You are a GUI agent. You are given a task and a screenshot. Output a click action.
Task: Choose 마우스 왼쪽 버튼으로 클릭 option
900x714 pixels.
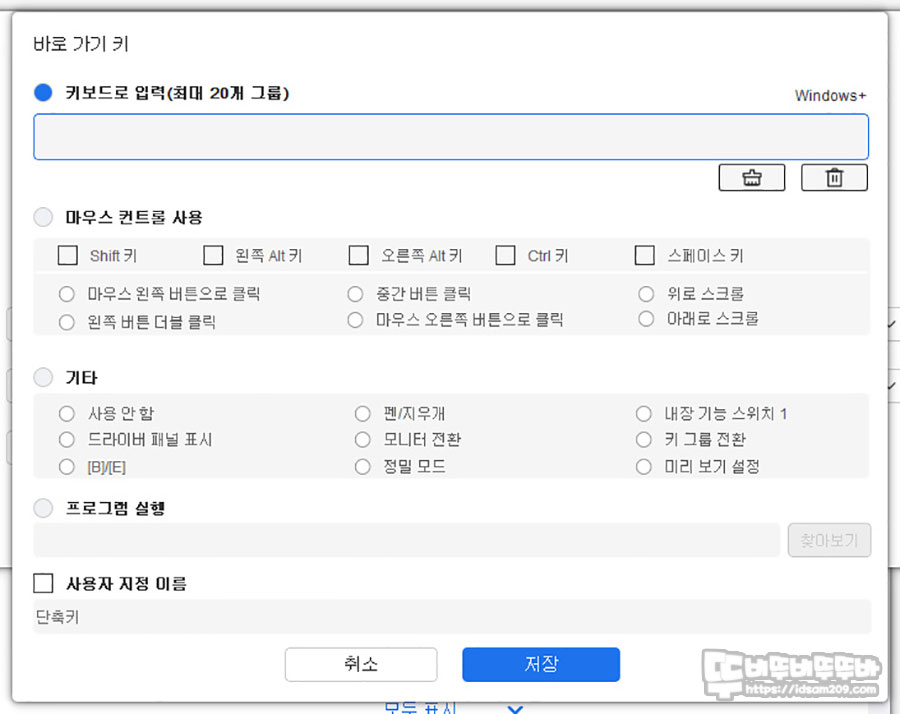(67, 294)
